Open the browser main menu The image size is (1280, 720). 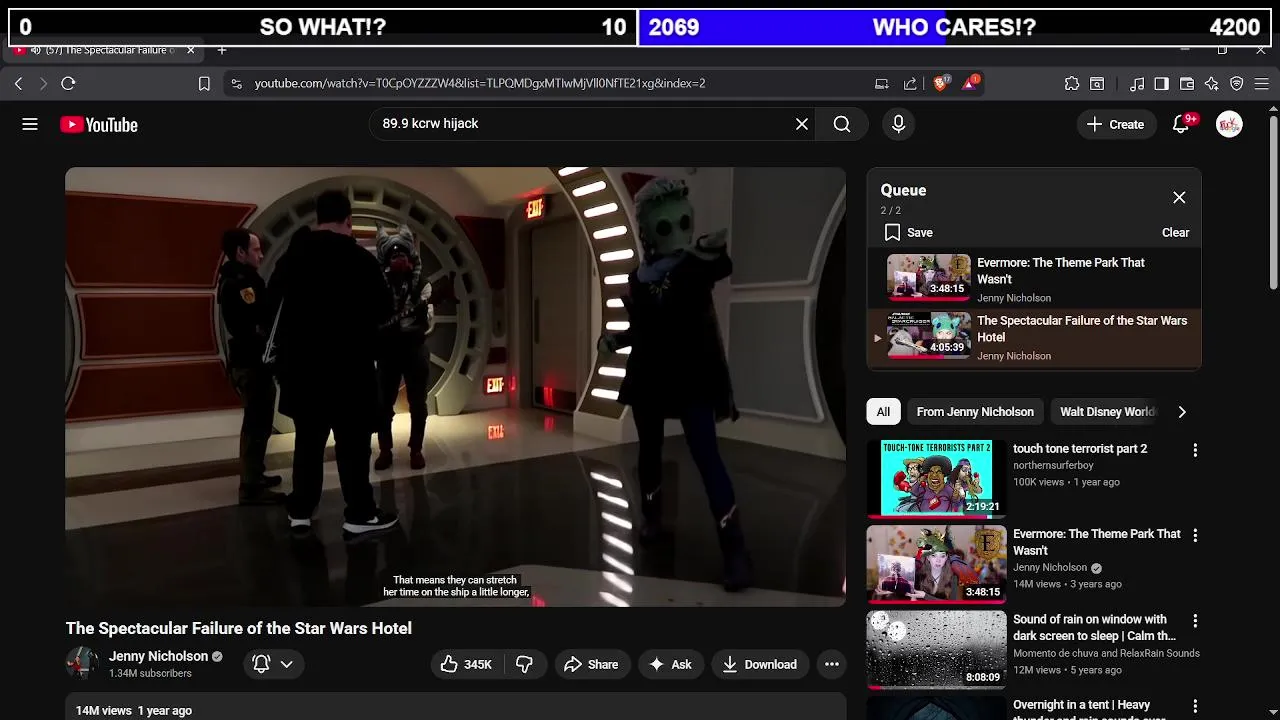pos(1262,84)
